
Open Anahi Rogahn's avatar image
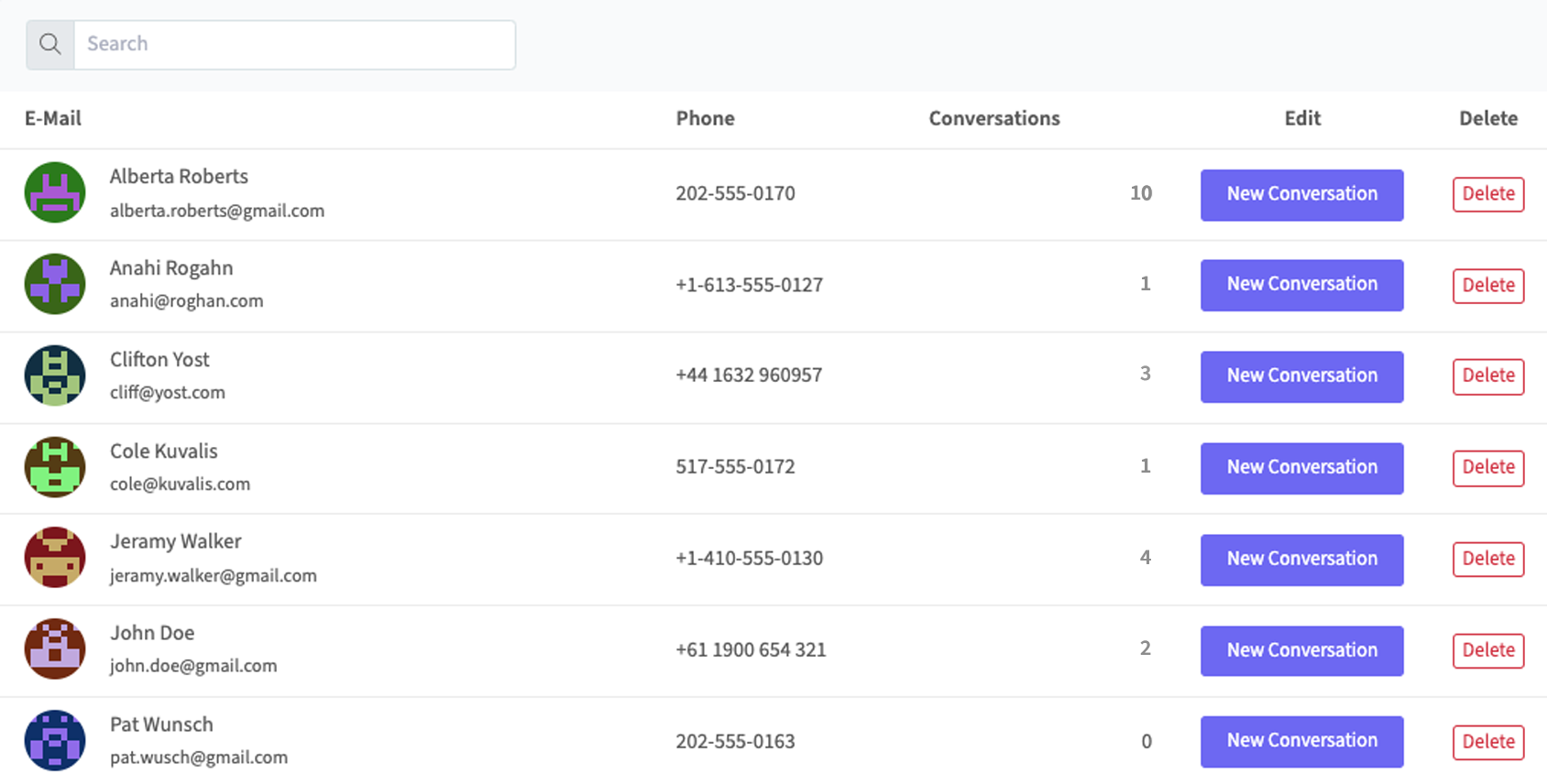coord(55,284)
